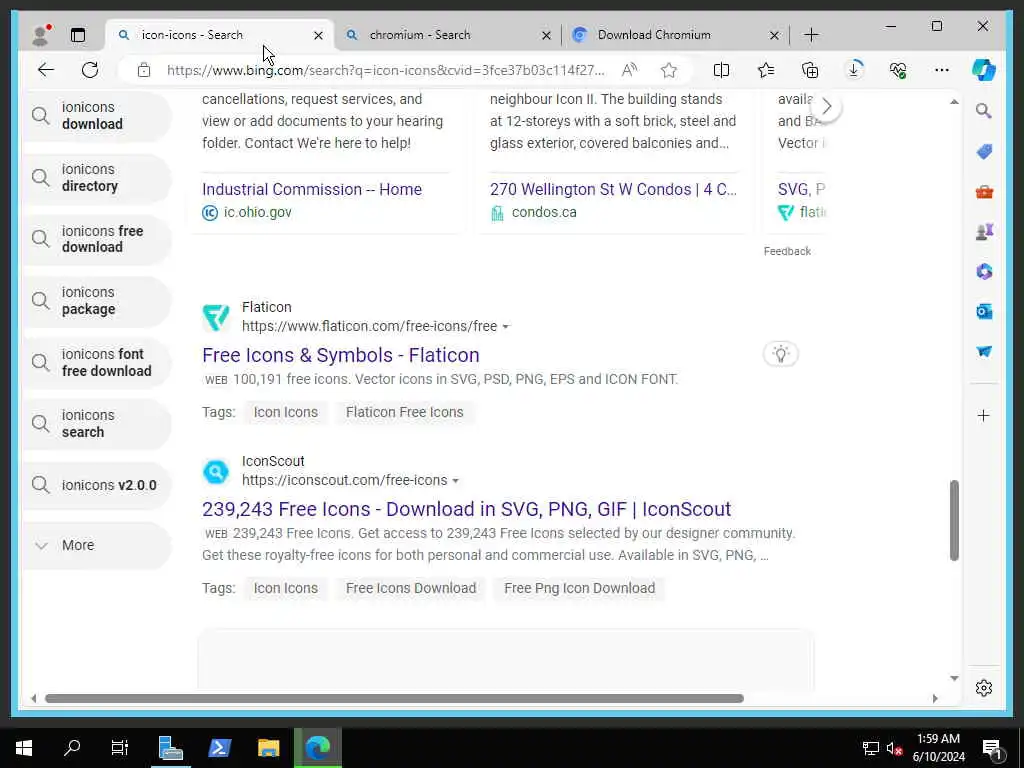Viewport: 1024px width, 768px height.
Task: Search ionicons directory suggestion
Action: [x=97, y=178]
